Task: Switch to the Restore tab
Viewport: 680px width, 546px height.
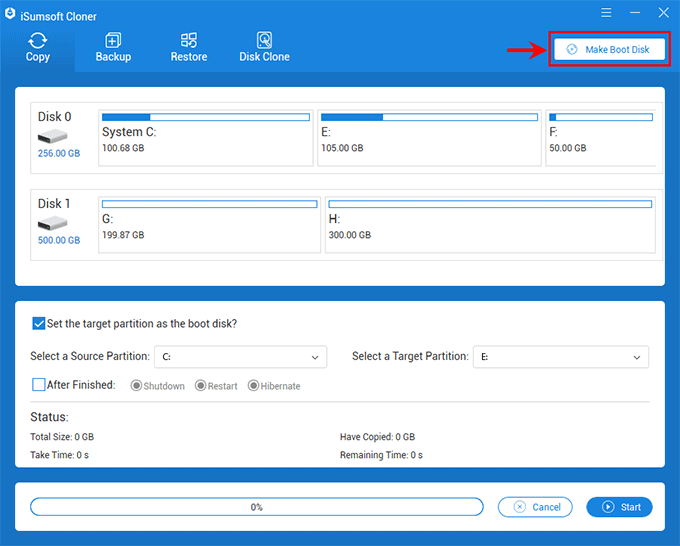Action: pyautogui.click(x=189, y=48)
